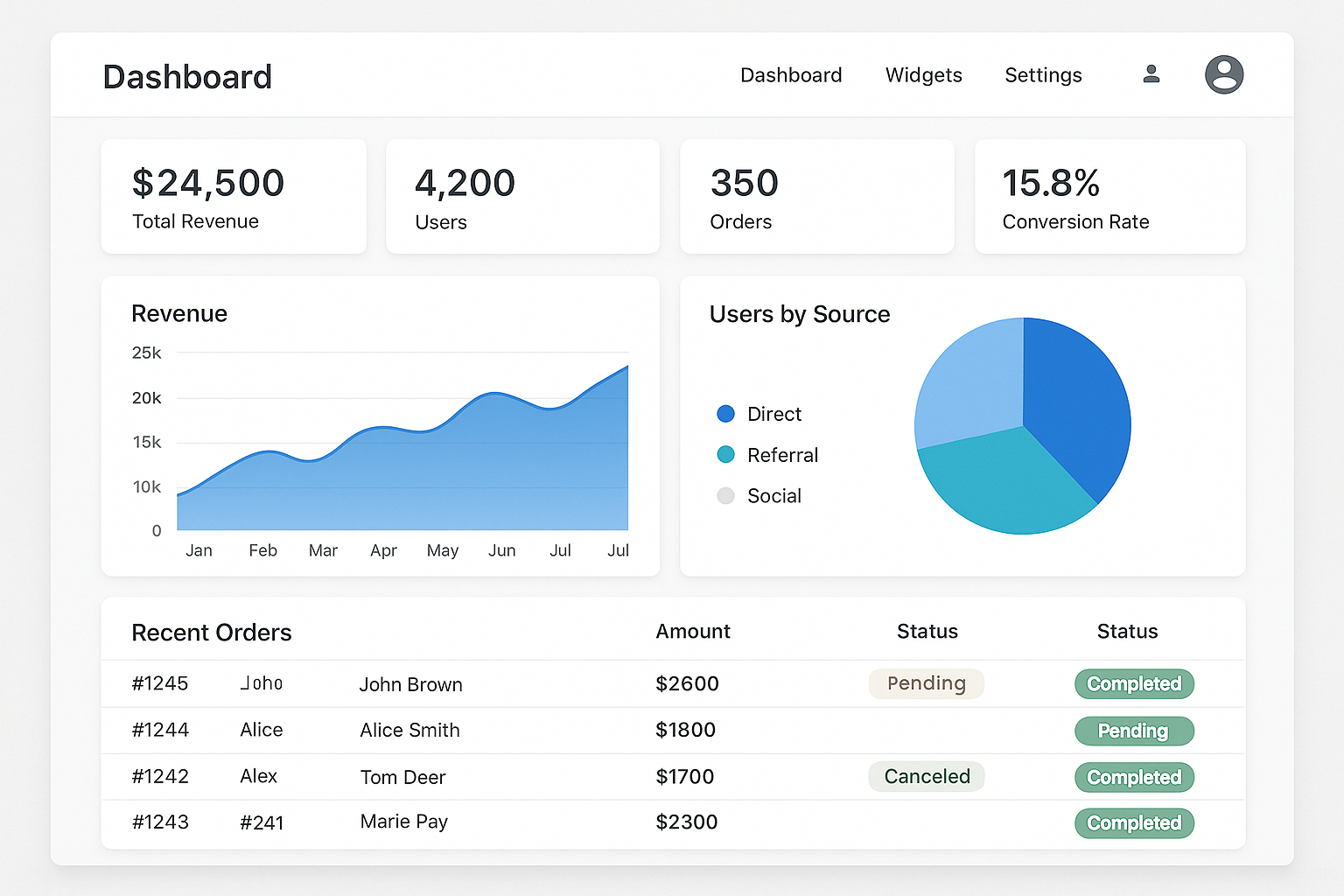Toggle the Referral legend dot
Screen dimensions: 1344x896
[x=725, y=455]
